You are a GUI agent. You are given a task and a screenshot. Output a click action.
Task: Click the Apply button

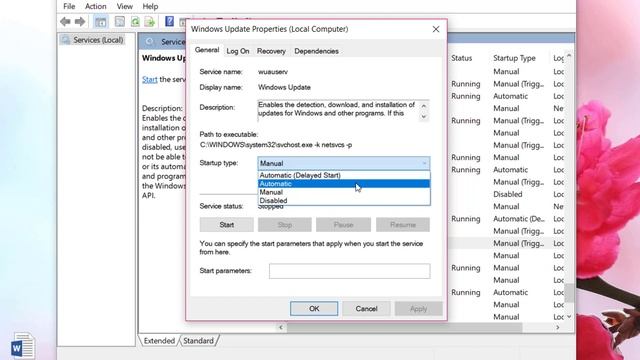click(418, 309)
